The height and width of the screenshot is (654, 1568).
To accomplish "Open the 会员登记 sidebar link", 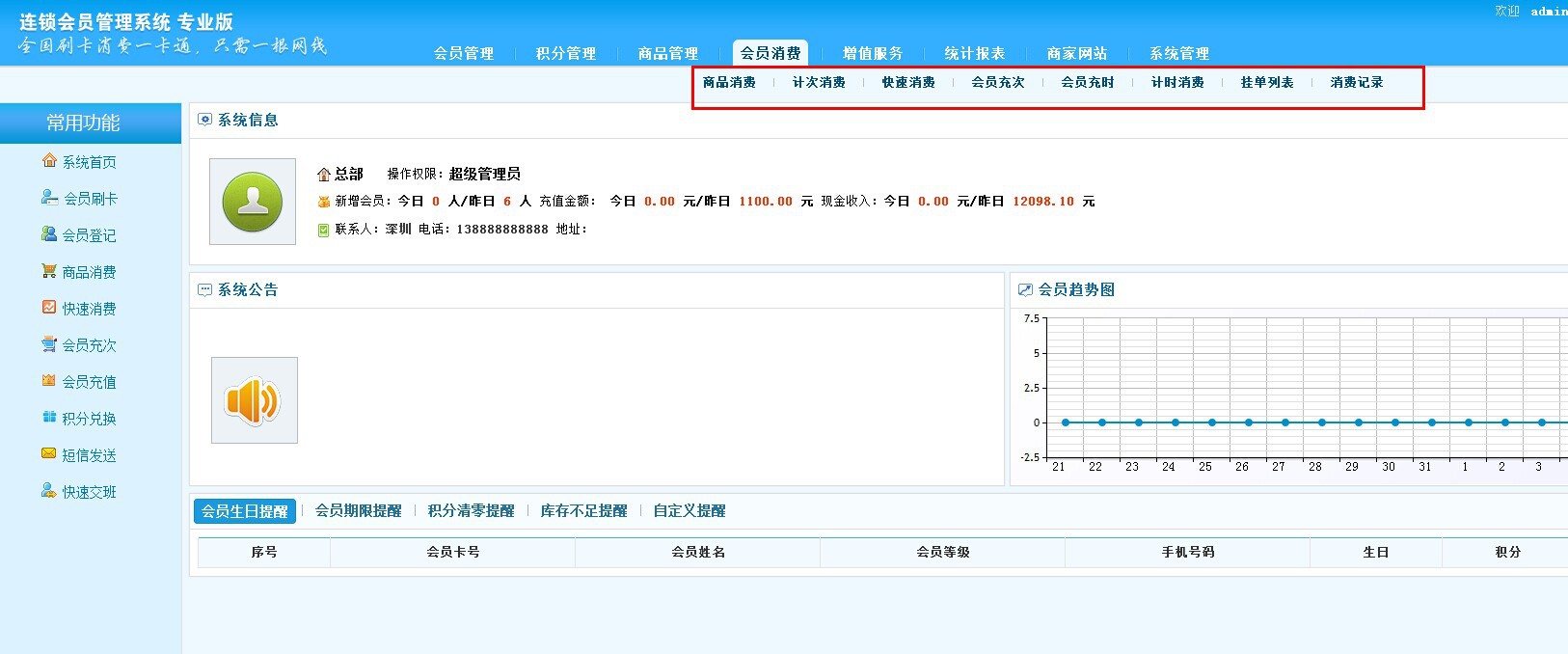I will coord(90,235).
